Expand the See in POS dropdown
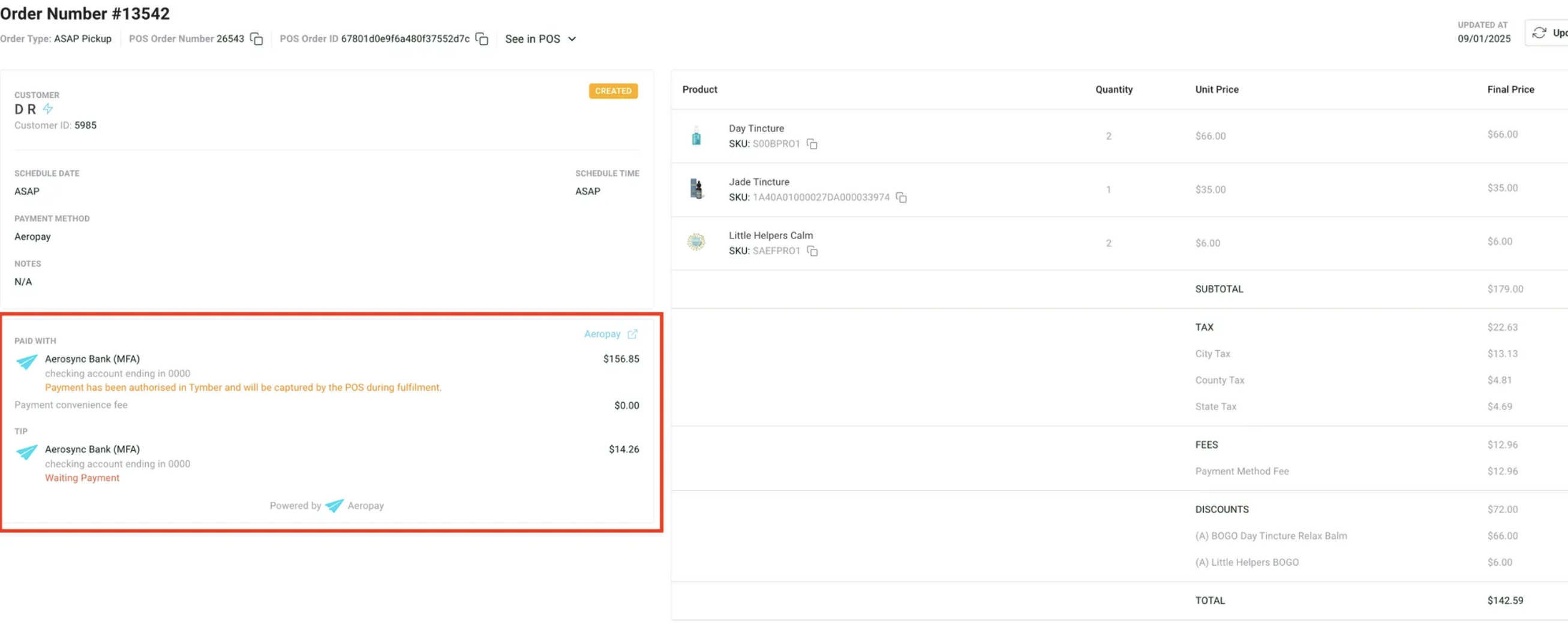Viewport: 1568px width, 630px height. 540,39
